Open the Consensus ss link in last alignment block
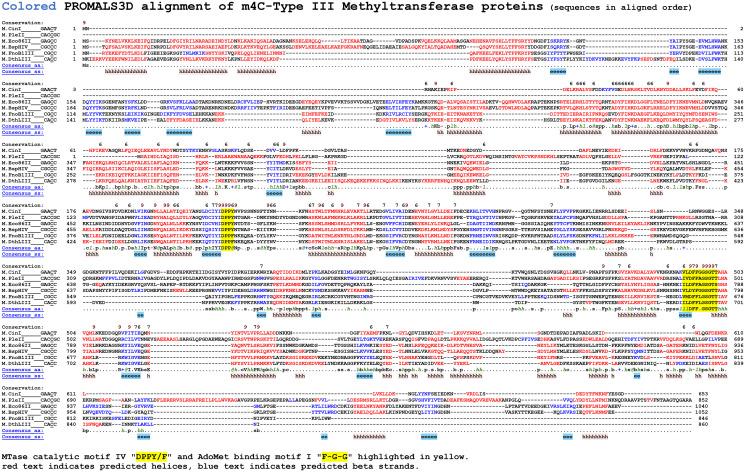Screen dimensions: 745x472 click(23, 437)
